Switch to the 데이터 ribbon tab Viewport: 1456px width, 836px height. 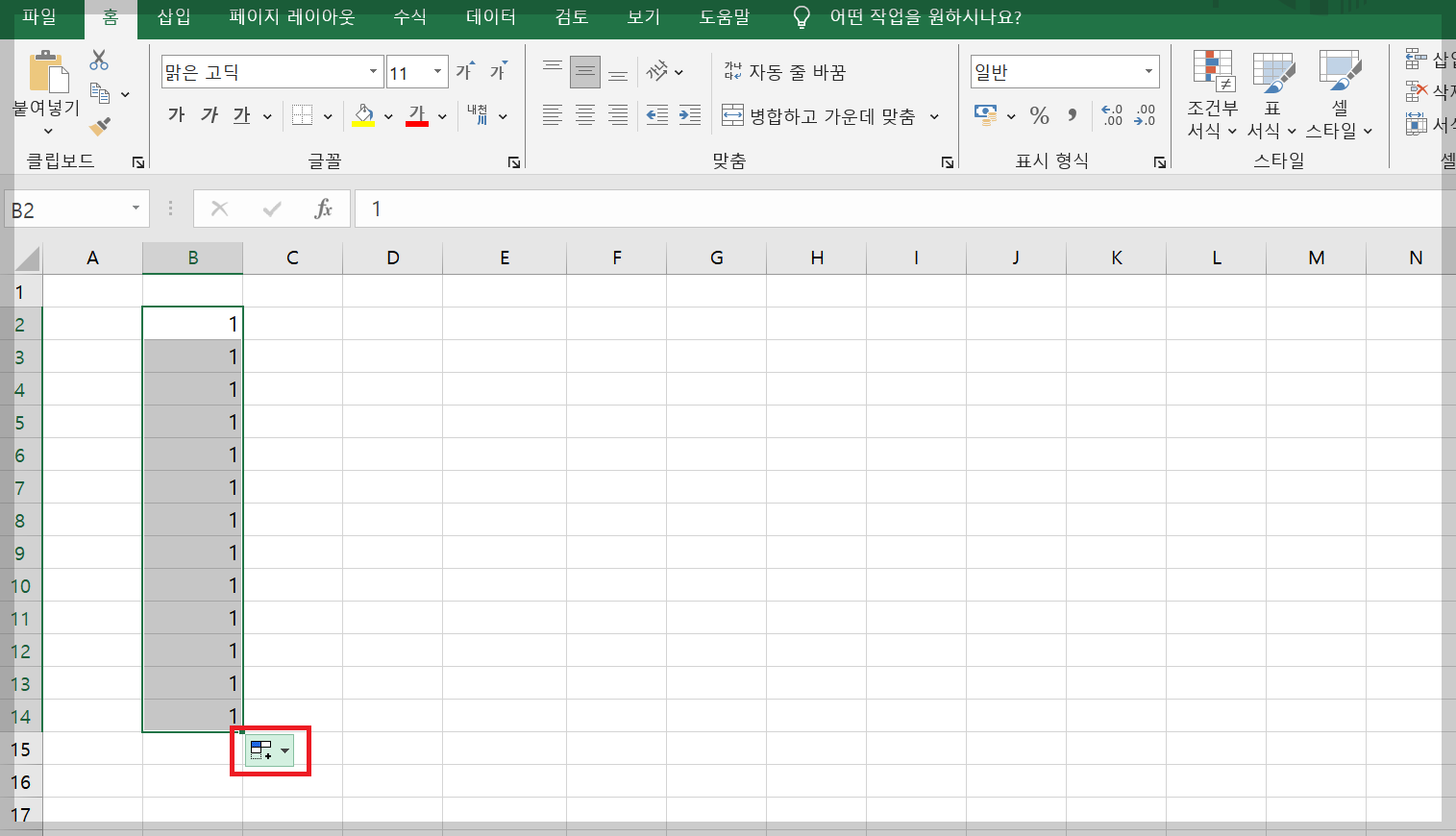pos(490,16)
